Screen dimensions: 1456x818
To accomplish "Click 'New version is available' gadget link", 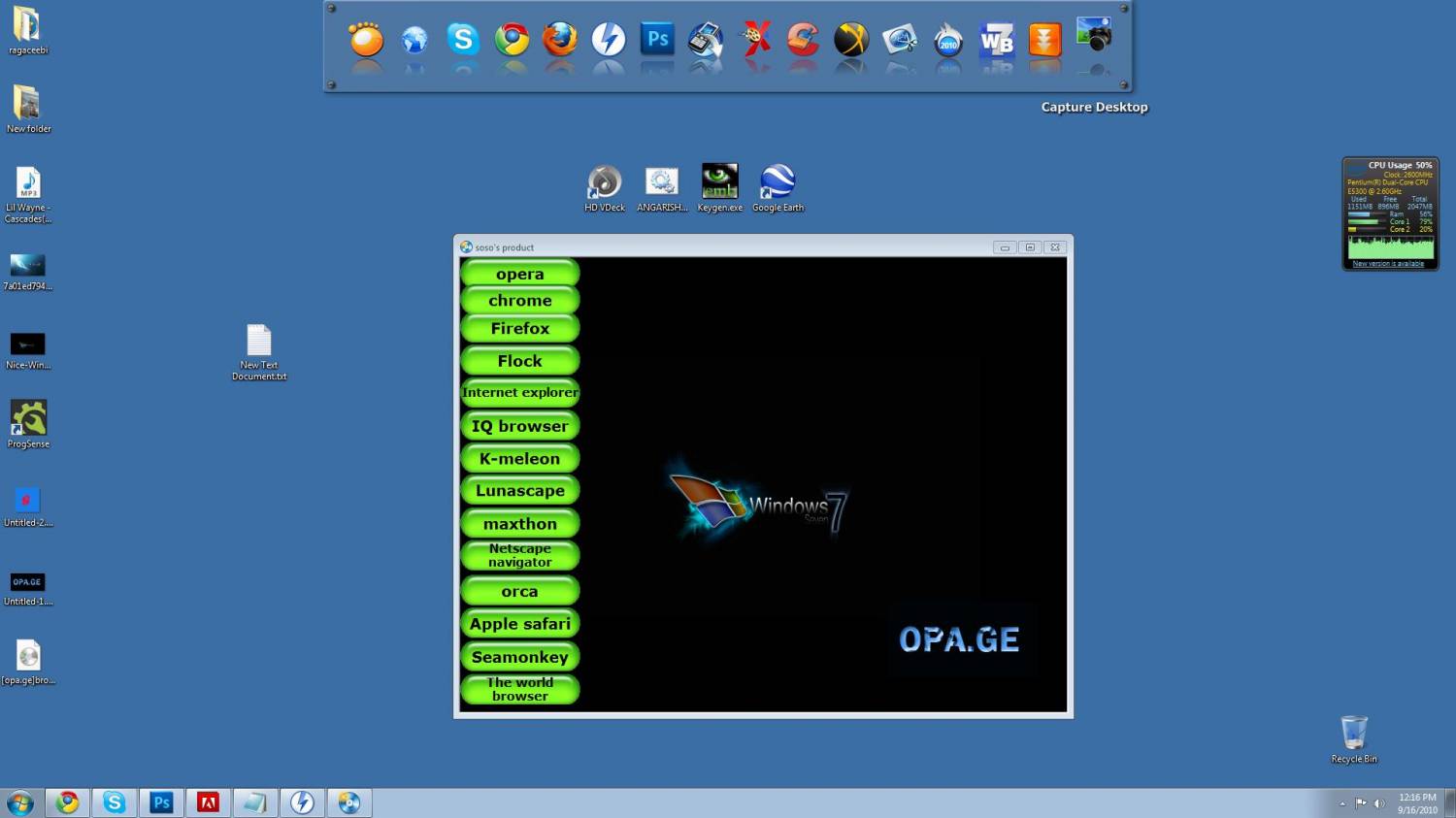I will pyautogui.click(x=1388, y=264).
